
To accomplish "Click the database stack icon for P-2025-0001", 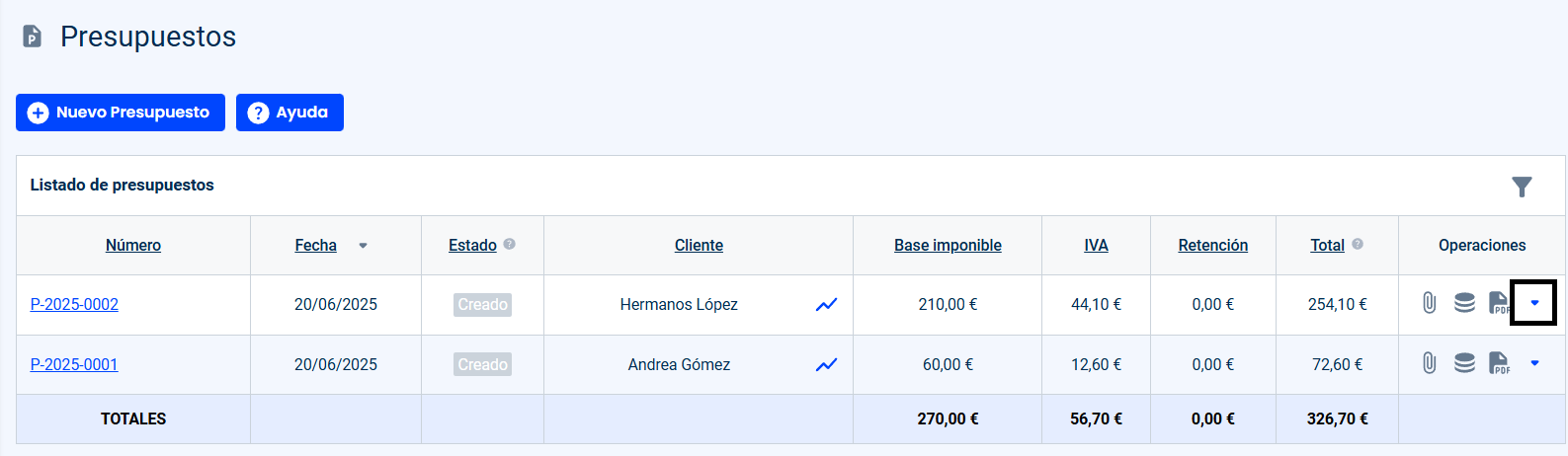I will click(x=1464, y=363).
